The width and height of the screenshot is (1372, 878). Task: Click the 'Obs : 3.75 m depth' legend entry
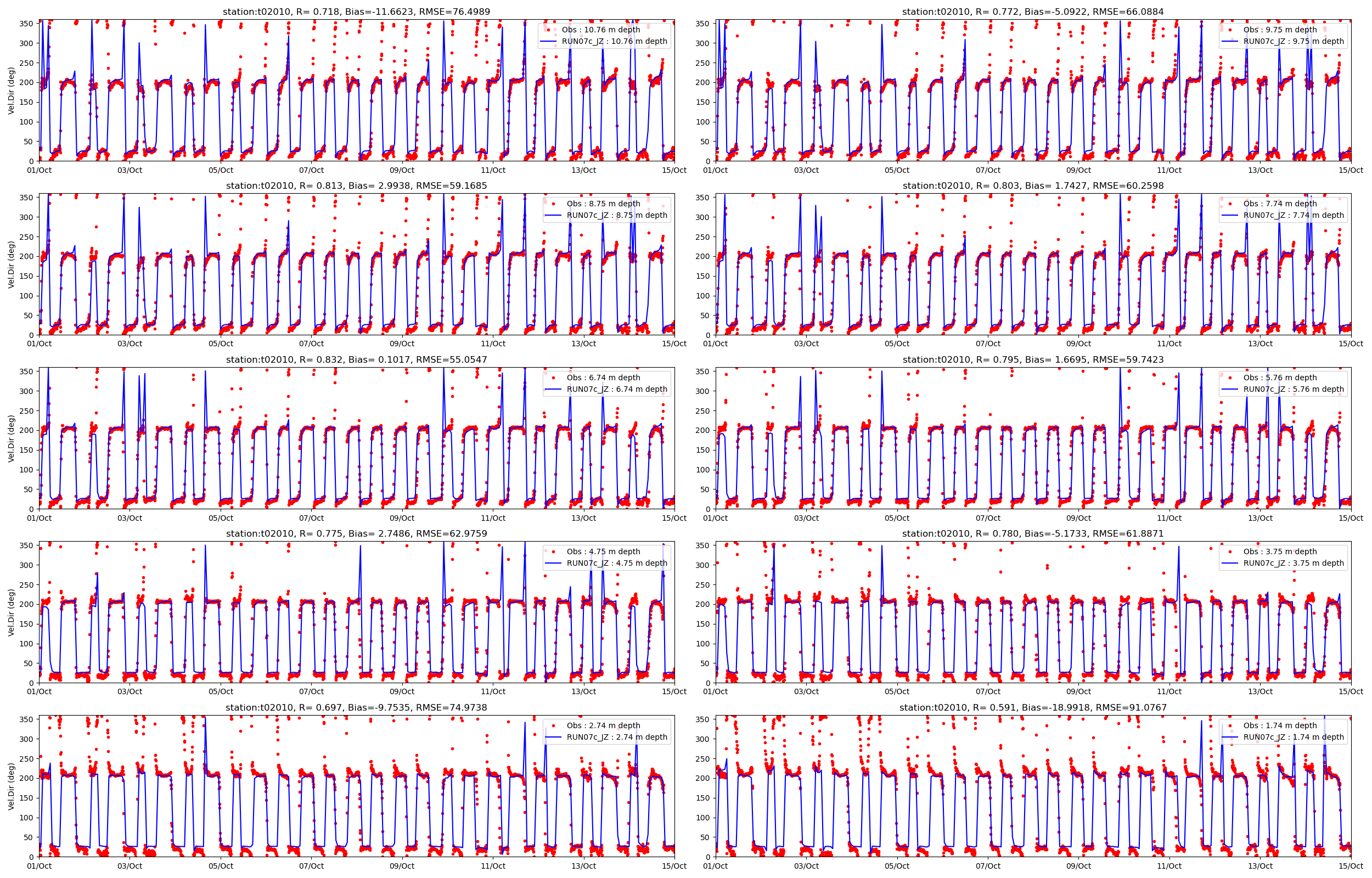pos(1280,551)
